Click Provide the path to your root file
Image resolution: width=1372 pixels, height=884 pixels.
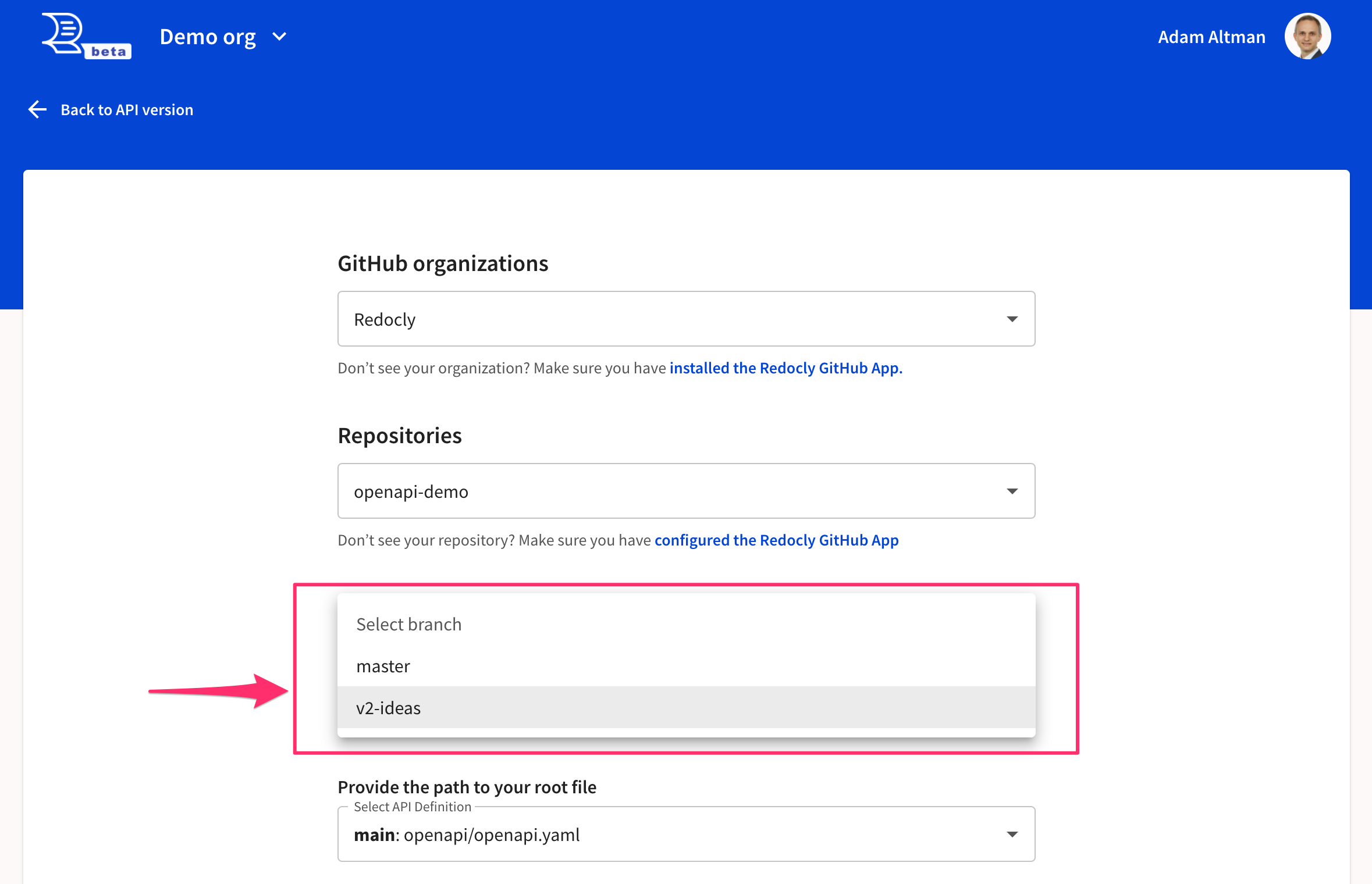coord(467,787)
